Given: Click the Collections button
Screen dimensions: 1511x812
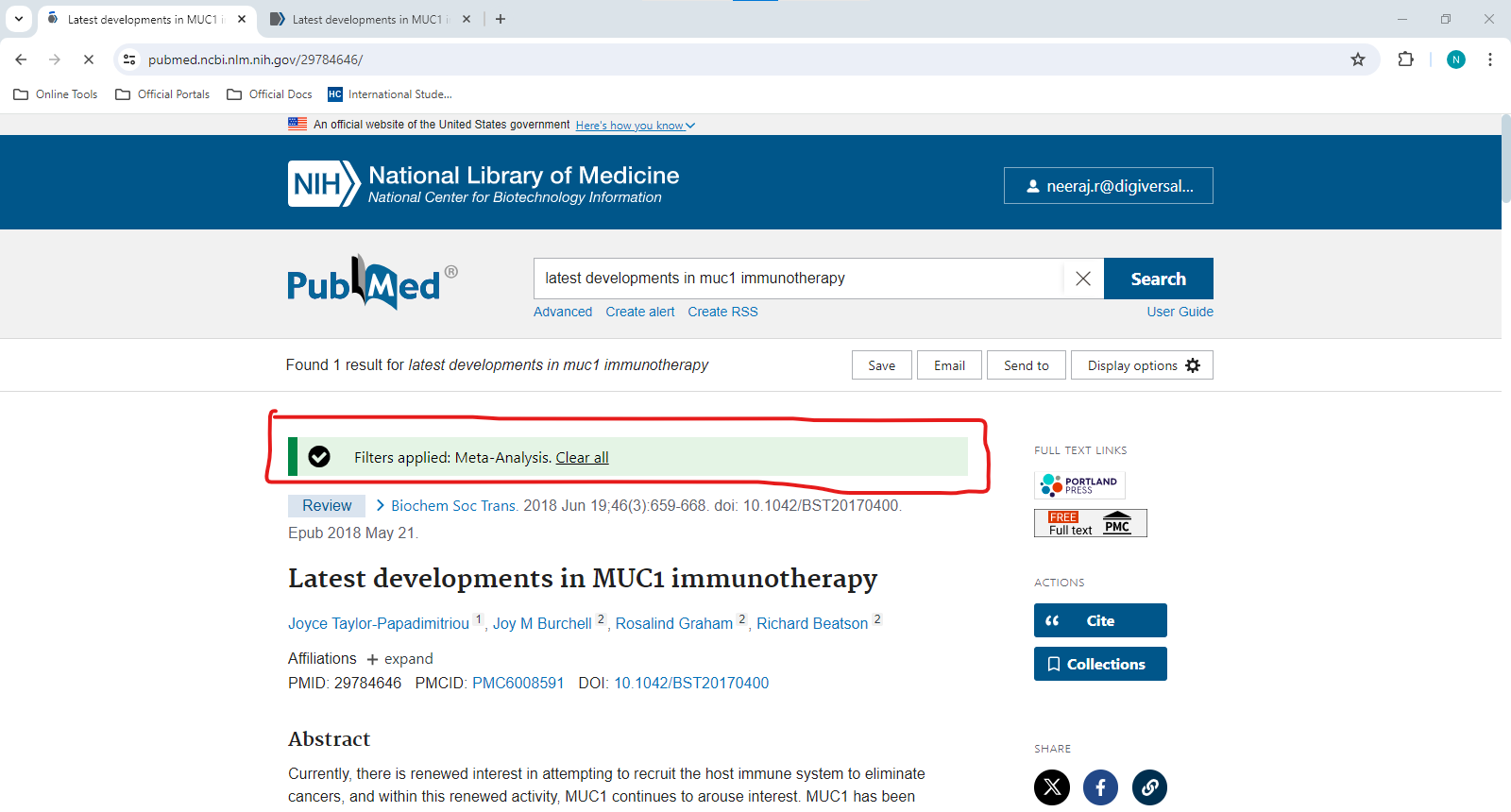Looking at the screenshot, I should (x=1100, y=664).
